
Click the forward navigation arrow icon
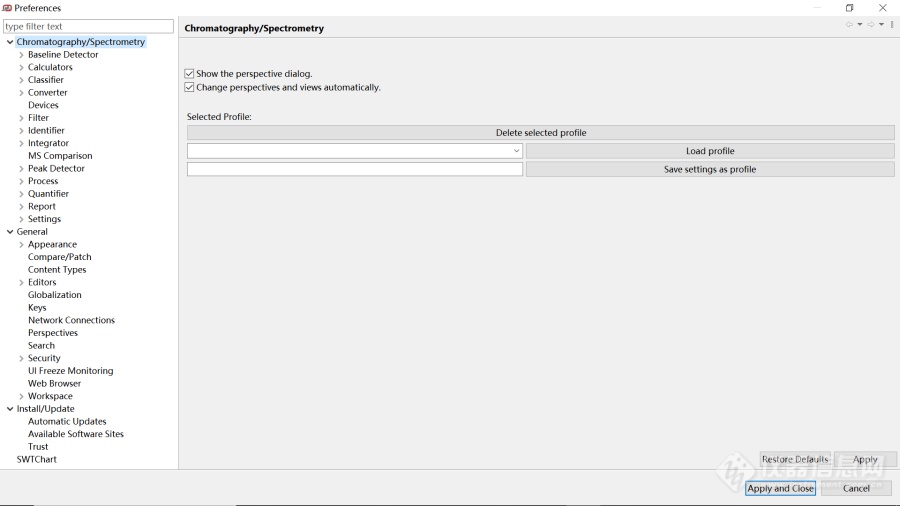pyautogui.click(x=871, y=25)
